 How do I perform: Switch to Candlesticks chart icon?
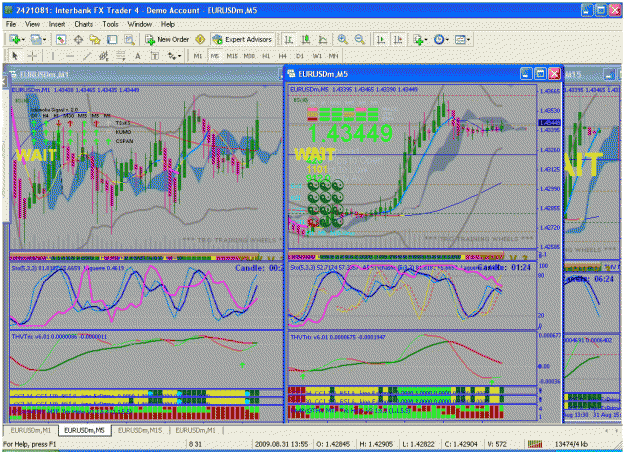point(306,39)
